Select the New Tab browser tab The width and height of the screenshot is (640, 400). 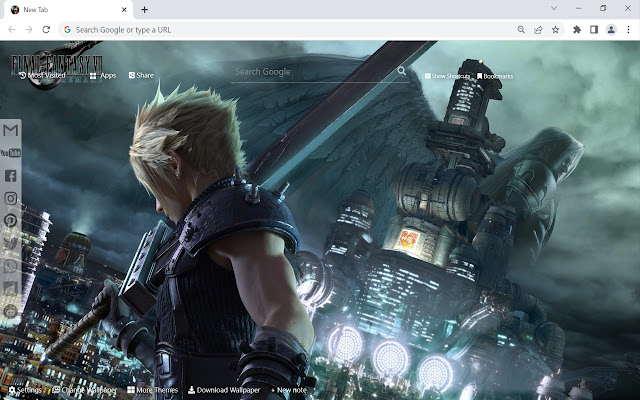[69, 9]
